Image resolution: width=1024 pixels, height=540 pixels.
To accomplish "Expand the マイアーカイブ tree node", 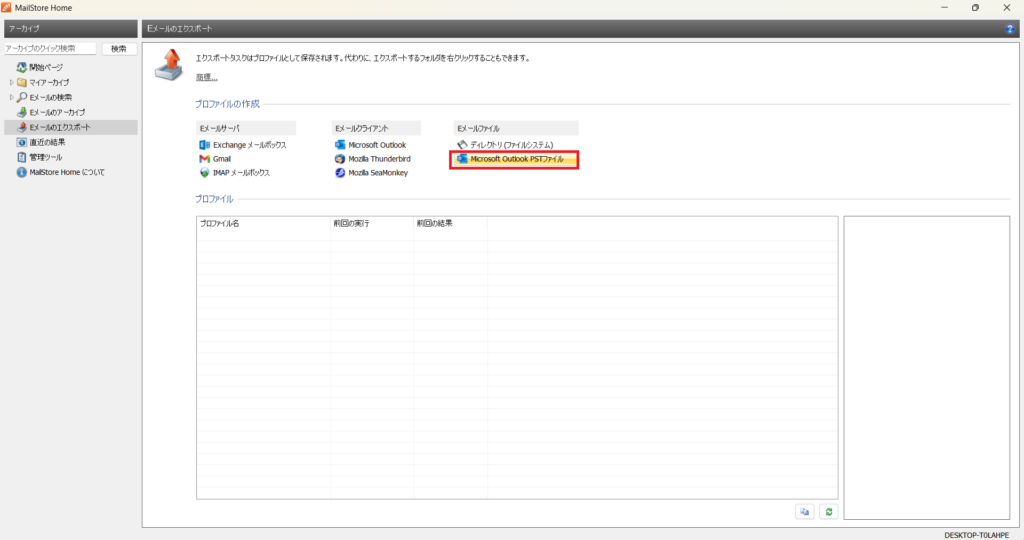I will (11, 82).
